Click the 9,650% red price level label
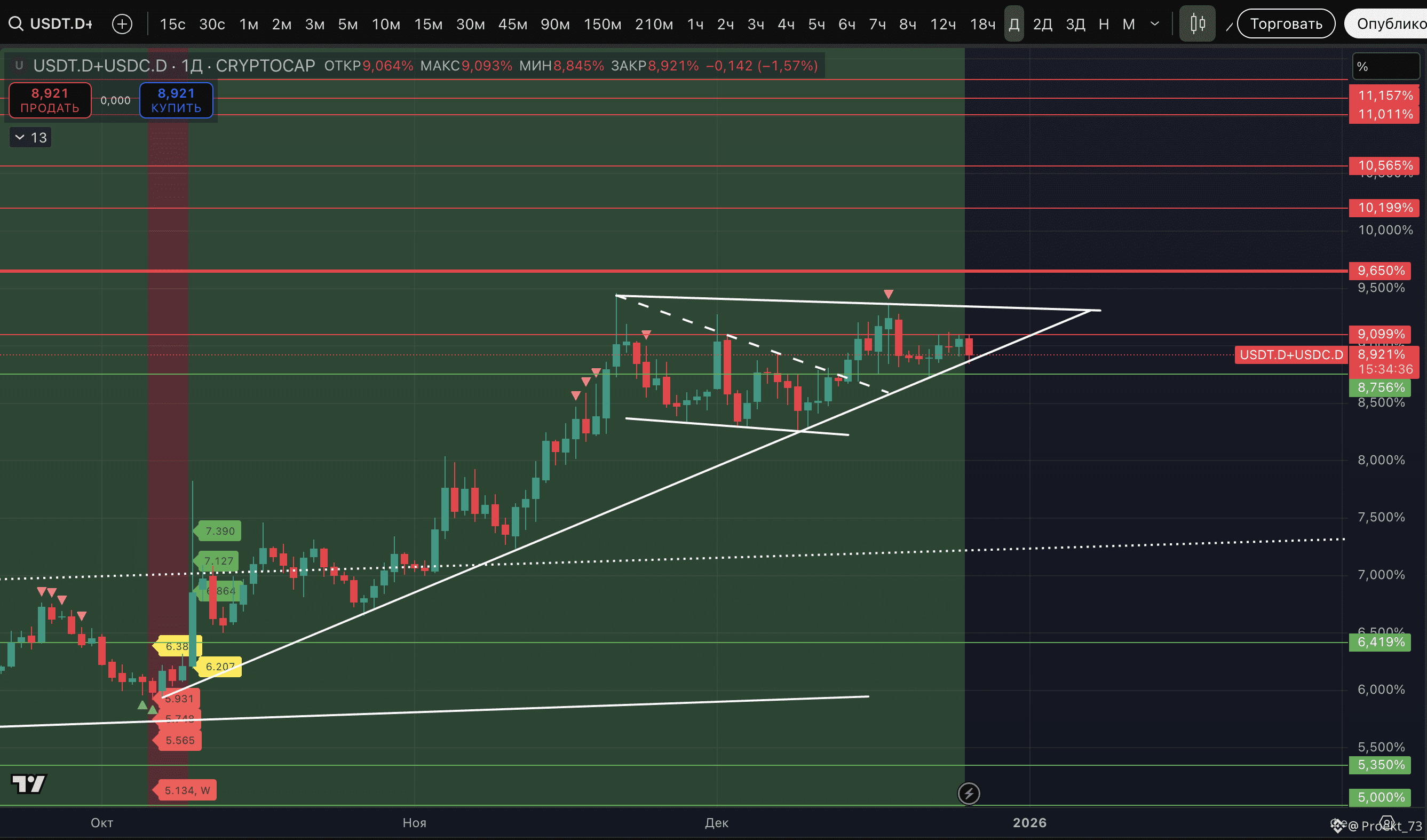The height and width of the screenshot is (840, 1427). click(1381, 271)
